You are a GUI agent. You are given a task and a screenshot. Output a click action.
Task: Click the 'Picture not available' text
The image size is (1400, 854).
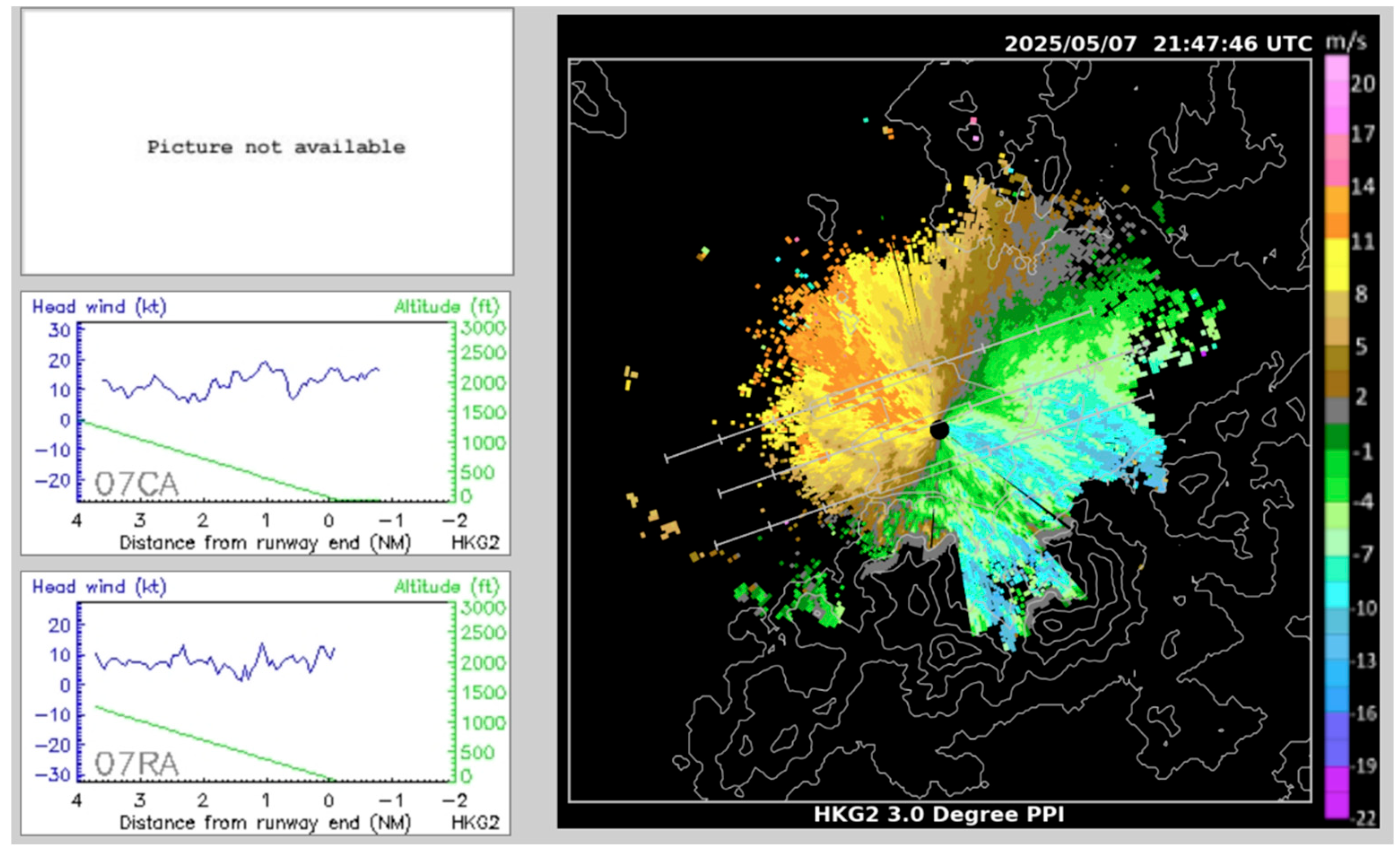pyautogui.click(x=276, y=147)
